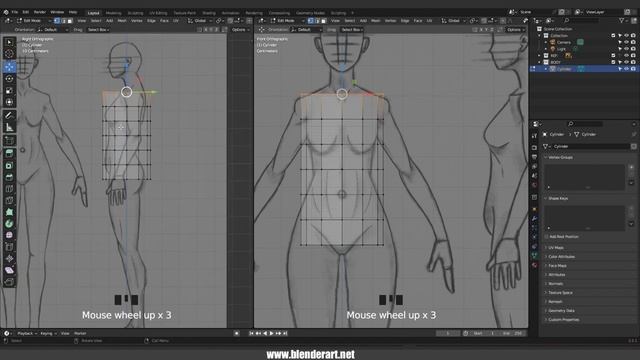The image size is (640, 360).
Task: Hide the Camera object with its eye icon
Action: (x=627, y=42)
